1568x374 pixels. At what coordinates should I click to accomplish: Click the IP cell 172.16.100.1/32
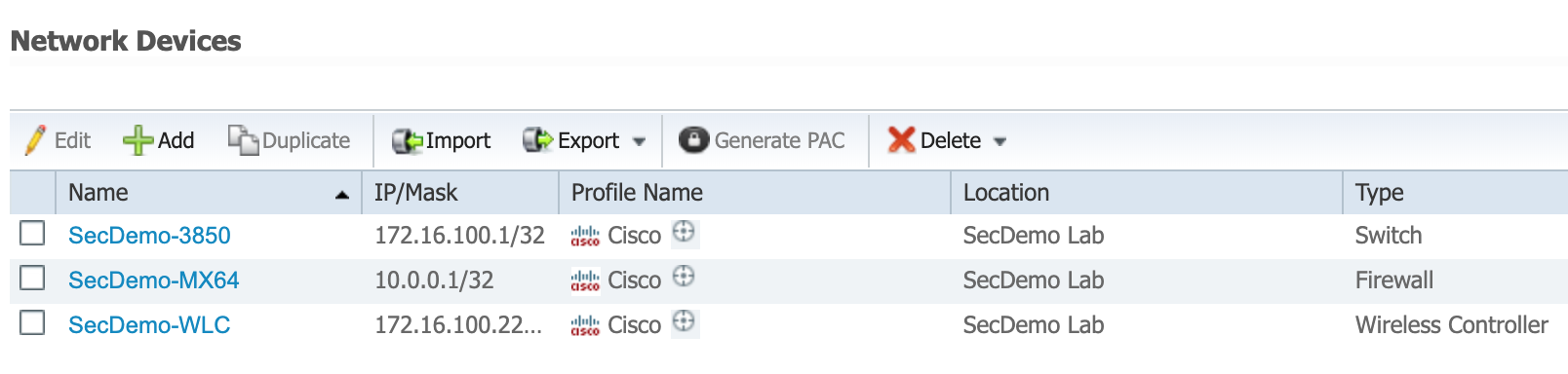459,236
